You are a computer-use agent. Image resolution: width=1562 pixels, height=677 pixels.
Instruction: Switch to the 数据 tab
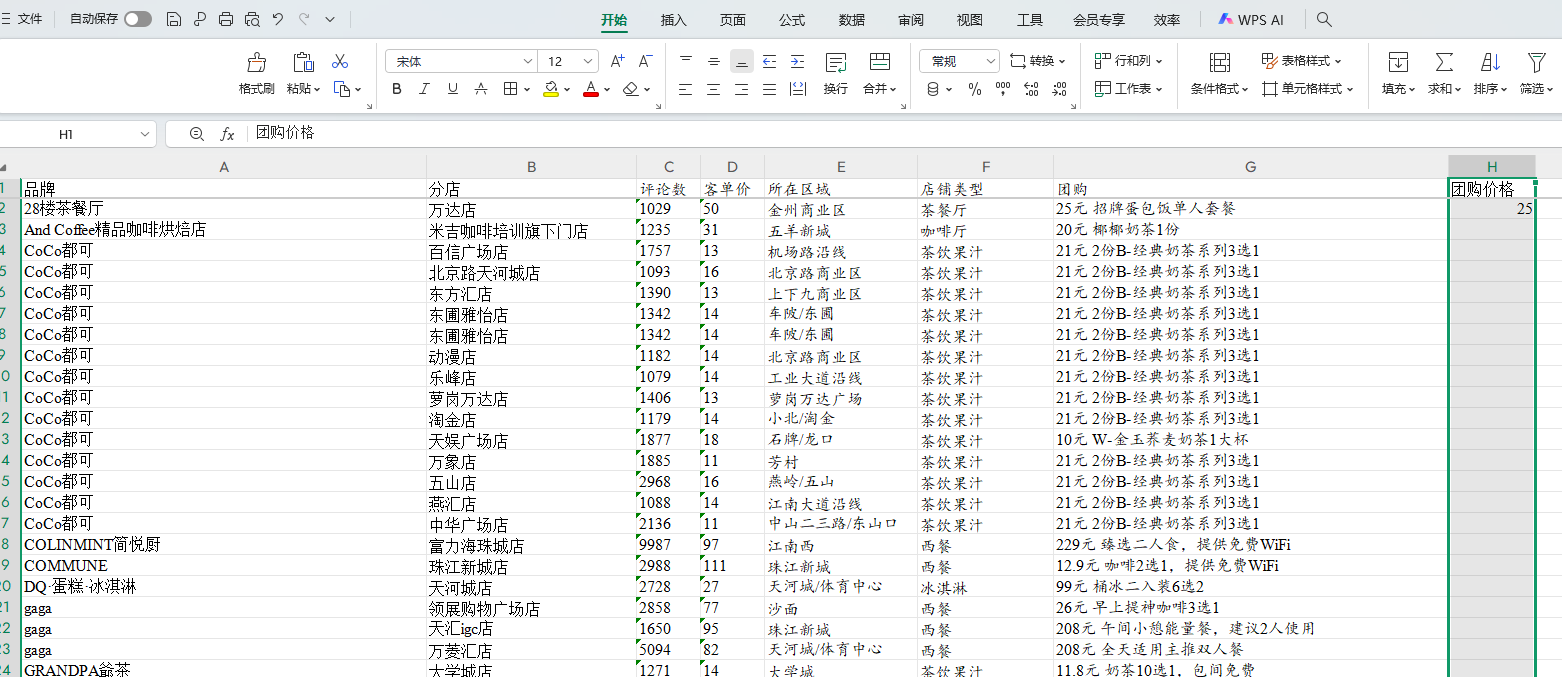pyautogui.click(x=852, y=20)
